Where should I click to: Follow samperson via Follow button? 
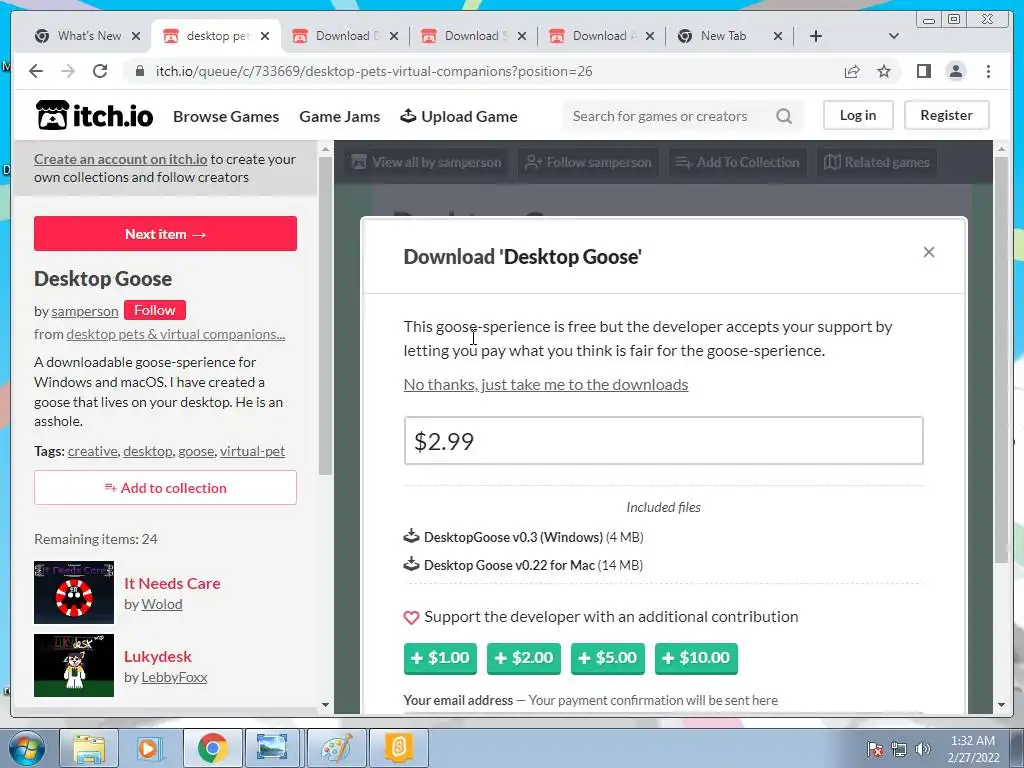(155, 310)
